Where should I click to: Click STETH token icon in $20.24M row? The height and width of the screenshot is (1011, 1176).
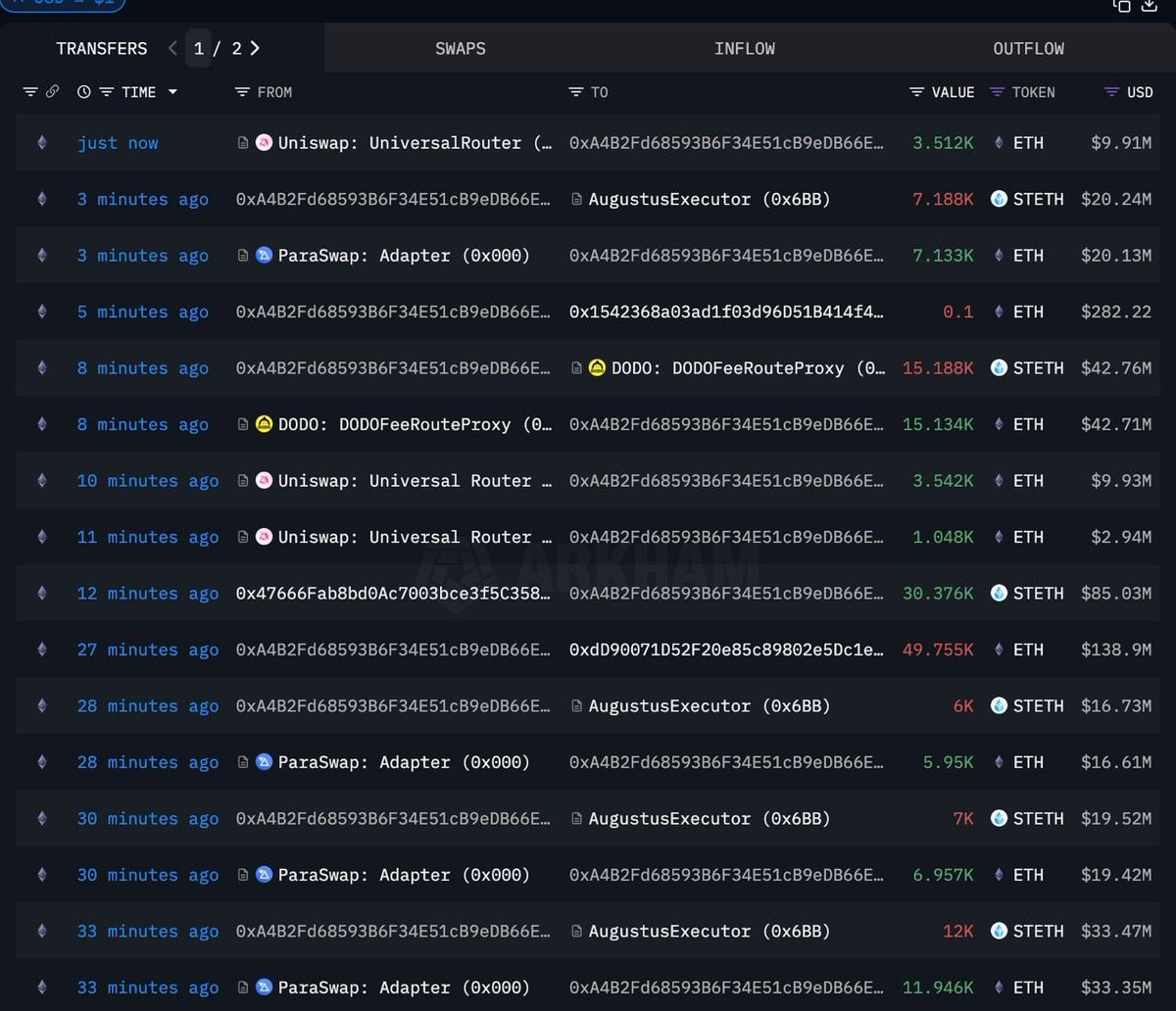[x=999, y=199]
